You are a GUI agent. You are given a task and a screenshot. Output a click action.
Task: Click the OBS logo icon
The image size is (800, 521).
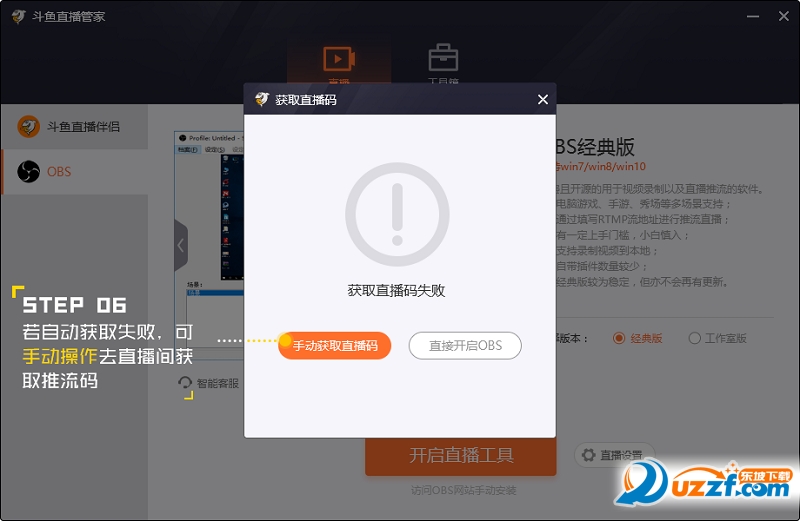[29, 171]
